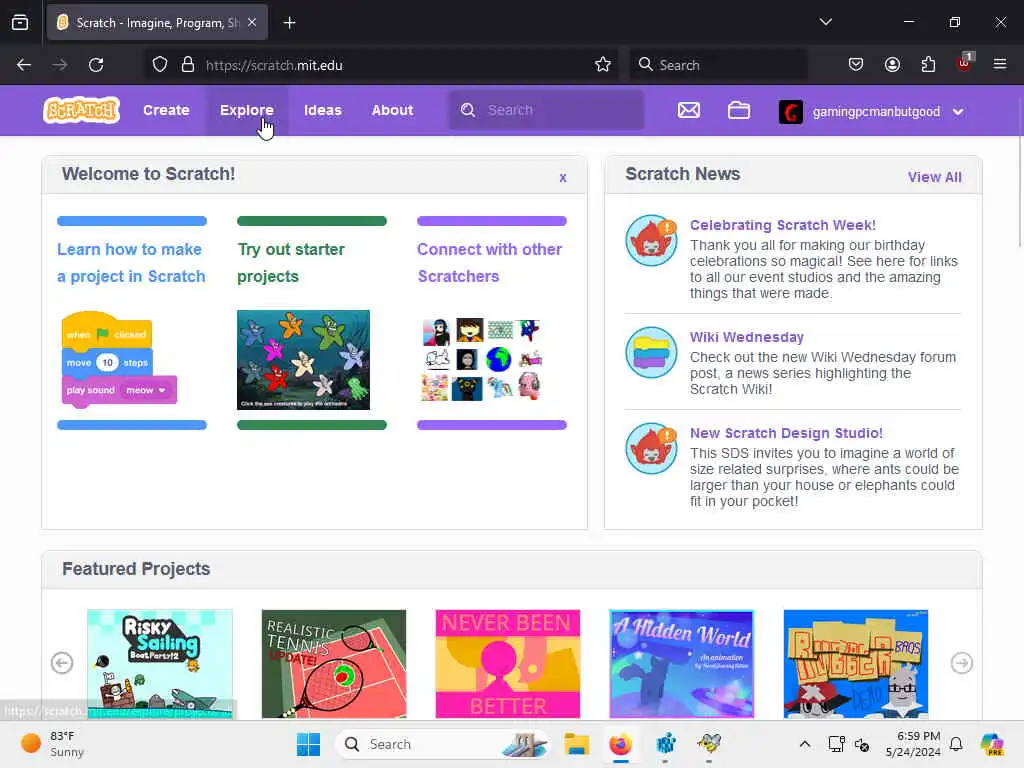Open the My Stuff folder icon
The width and height of the screenshot is (1024, 768).
[x=739, y=110]
